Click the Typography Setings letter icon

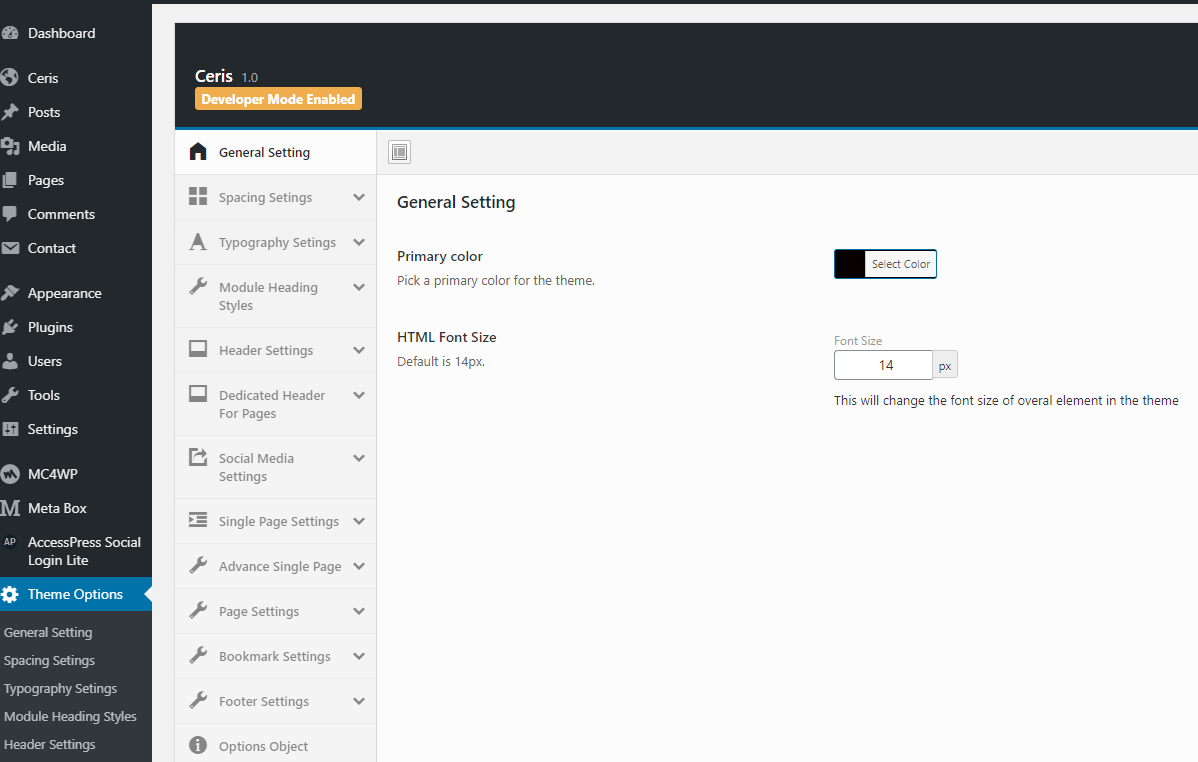[198, 242]
